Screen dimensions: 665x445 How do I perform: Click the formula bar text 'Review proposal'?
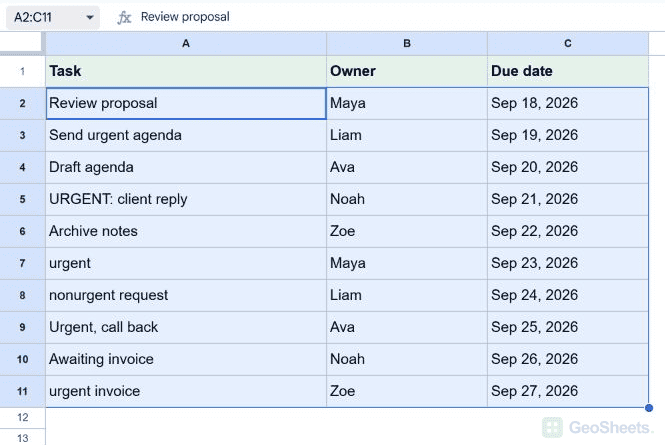click(185, 17)
